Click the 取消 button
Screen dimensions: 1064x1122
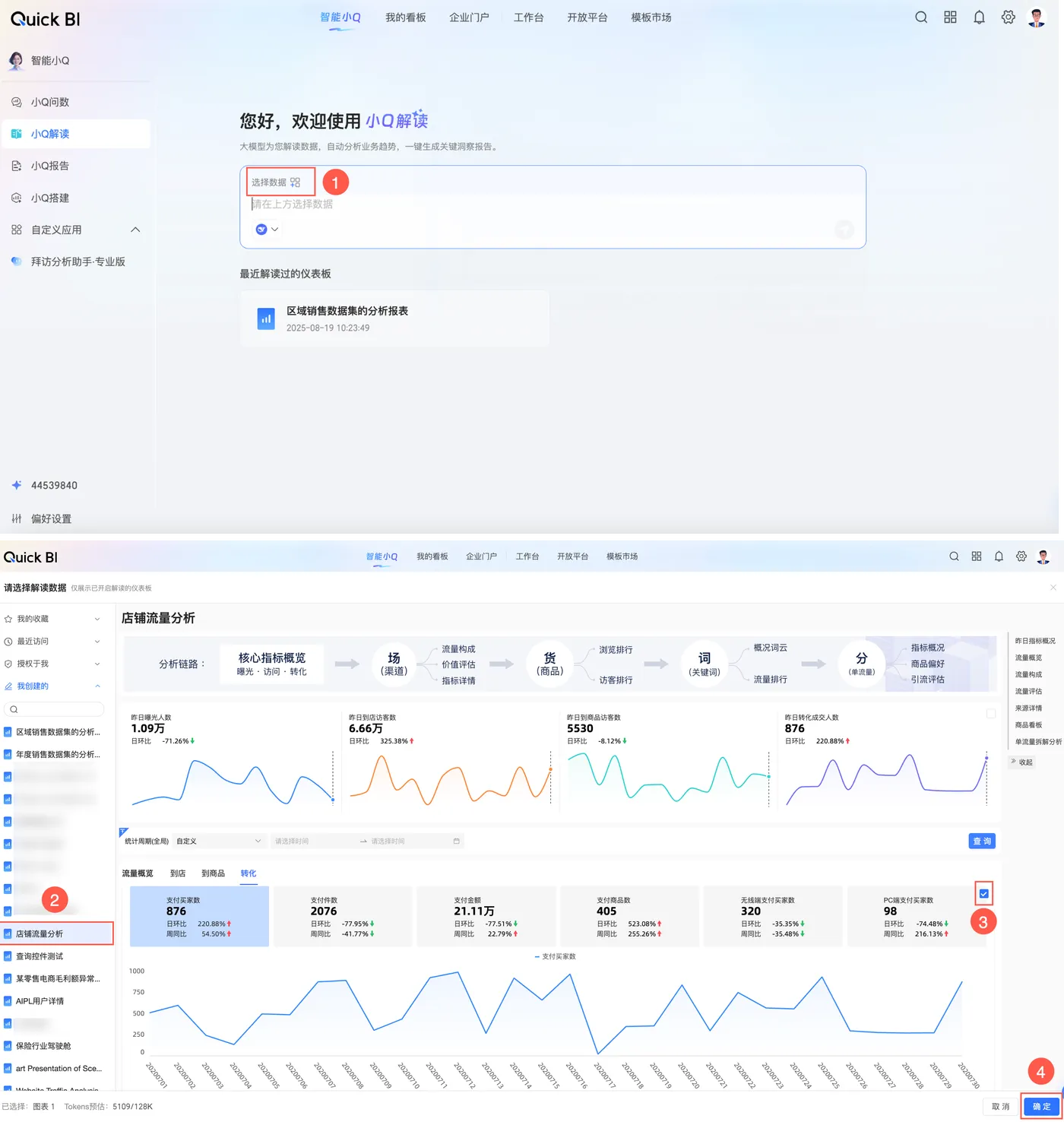(x=1000, y=1106)
